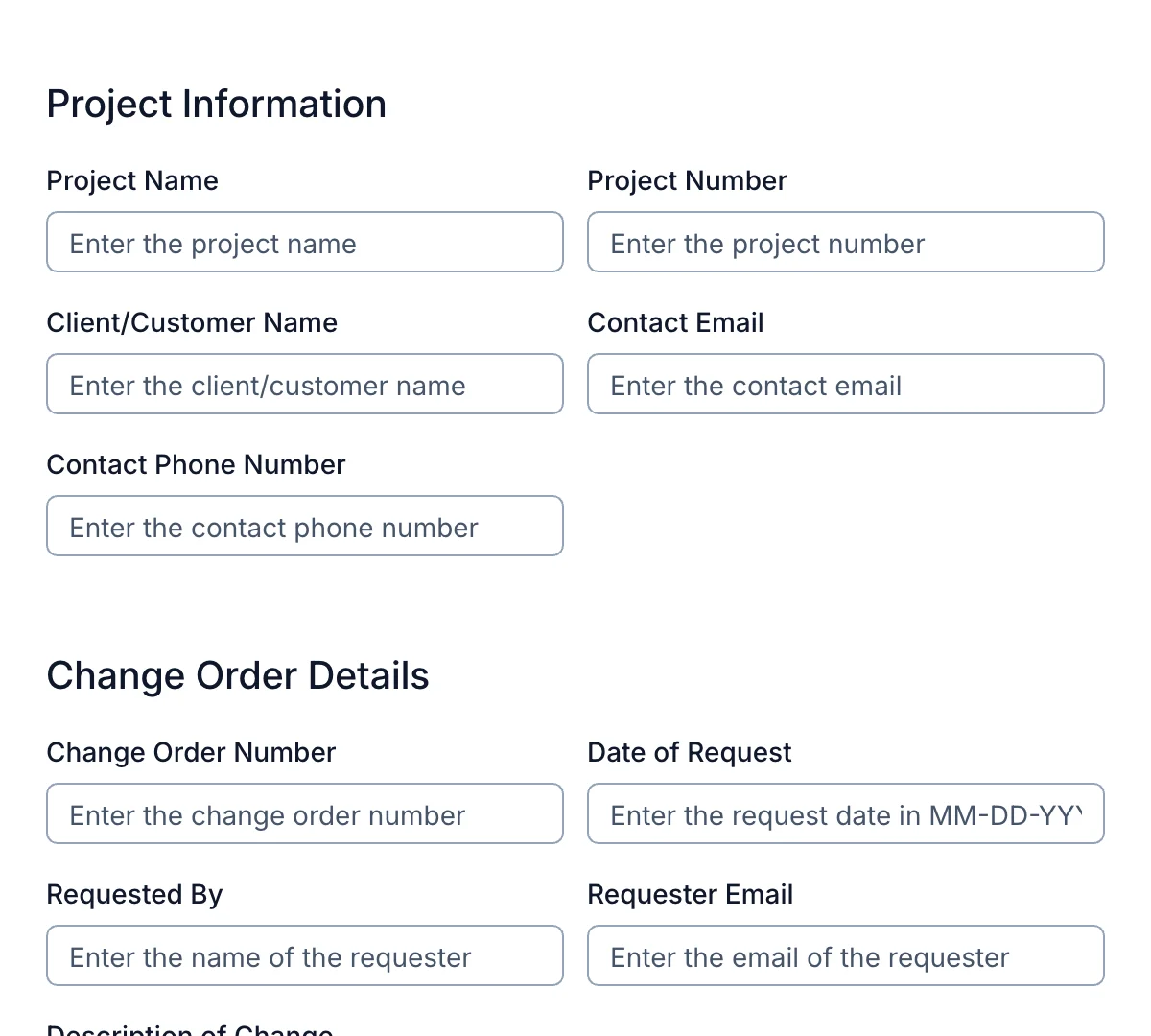This screenshot has height=1036, width=1151.
Task: Click the Contact Phone Number field
Action: click(x=305, y=526)
